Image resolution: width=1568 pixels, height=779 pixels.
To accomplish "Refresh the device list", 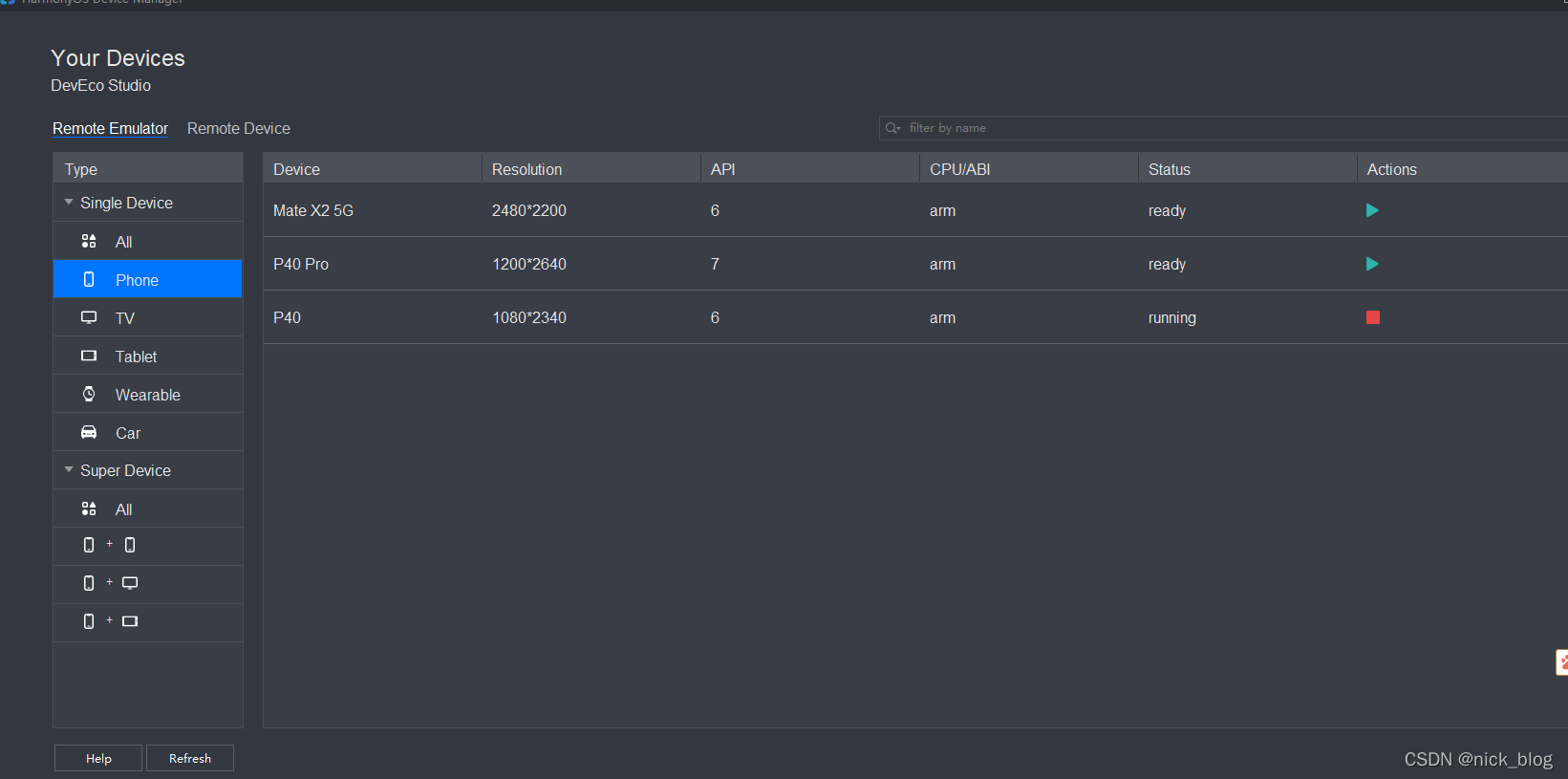I will 190,758.
